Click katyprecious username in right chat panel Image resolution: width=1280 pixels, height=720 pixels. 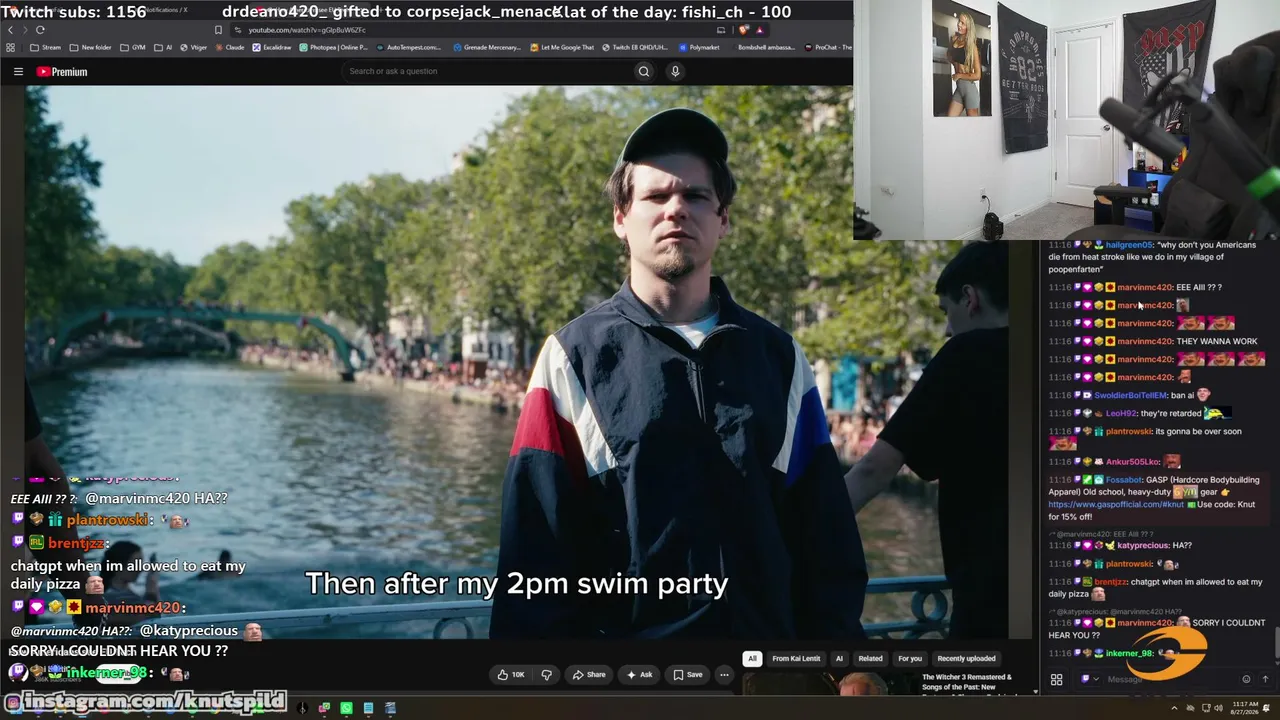click(x=1144, y=546)
